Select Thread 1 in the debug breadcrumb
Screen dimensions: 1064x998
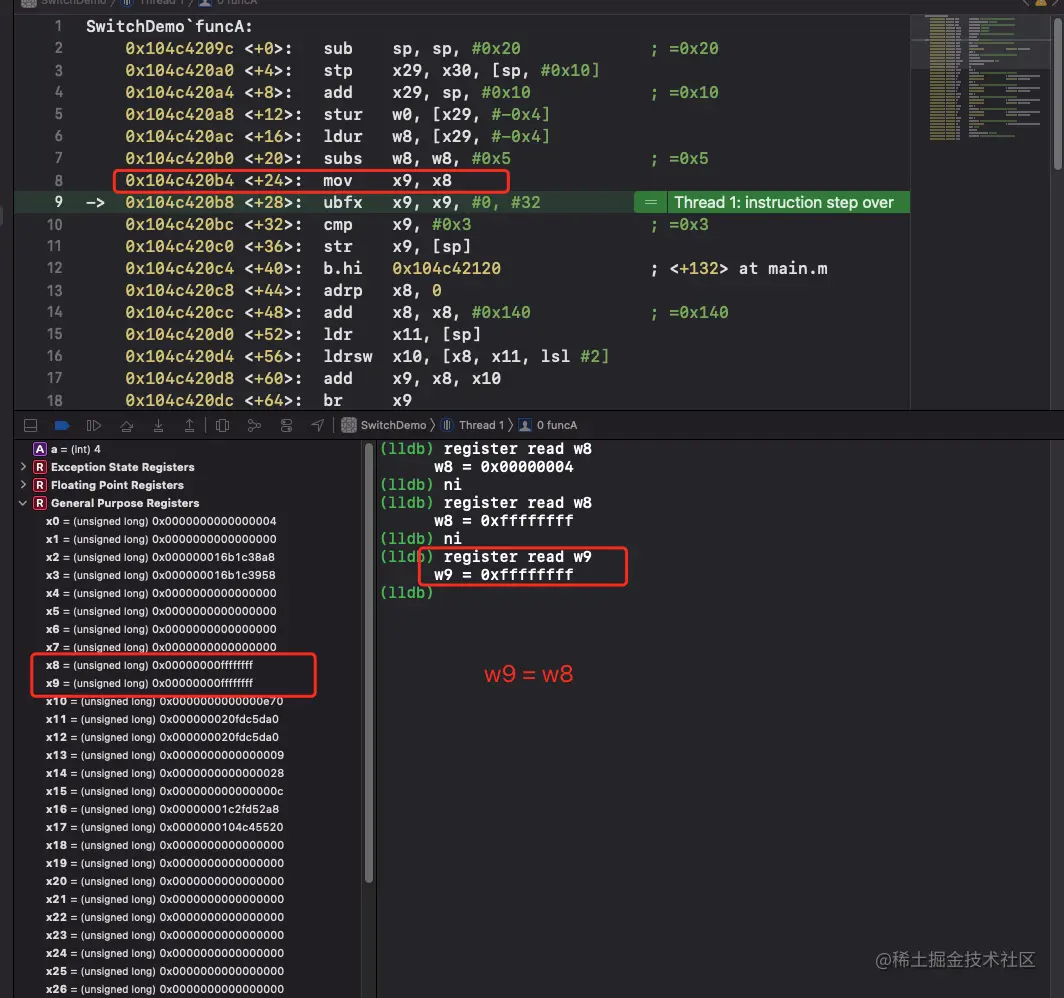click(481, 425)
